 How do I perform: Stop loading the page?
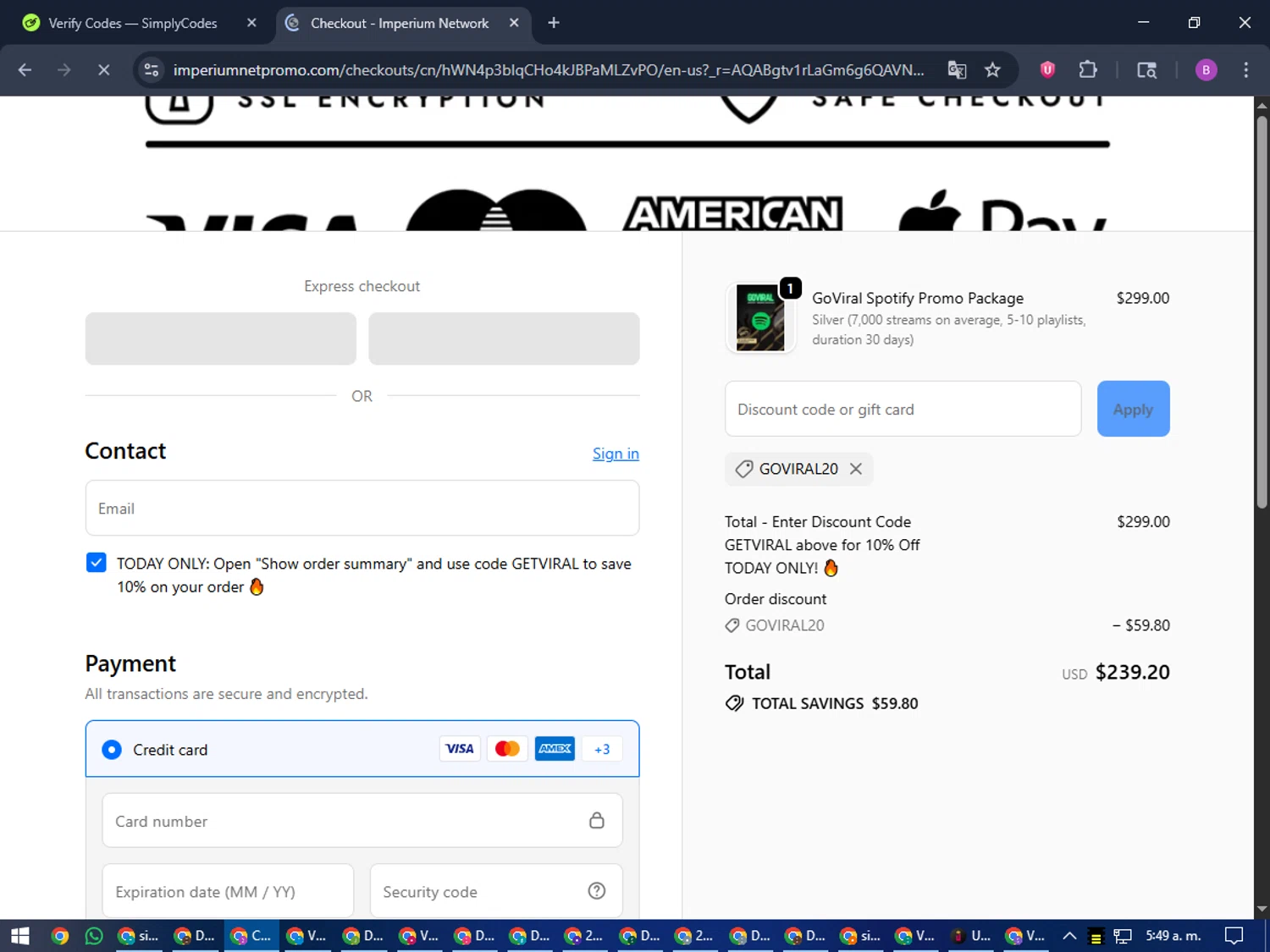104,70
